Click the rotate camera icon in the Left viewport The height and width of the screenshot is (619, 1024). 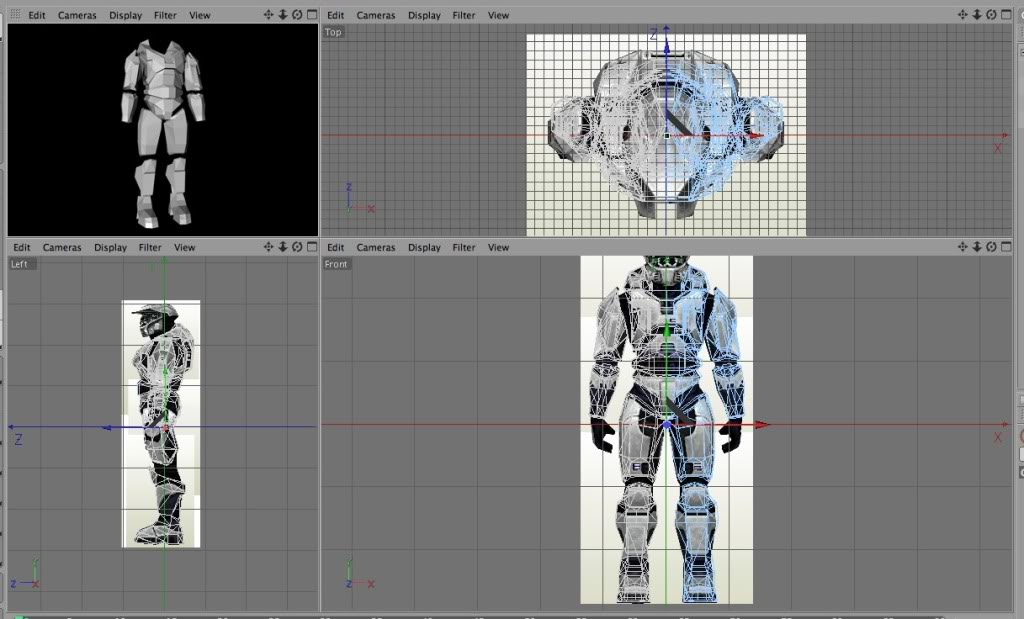coord(297,247)
